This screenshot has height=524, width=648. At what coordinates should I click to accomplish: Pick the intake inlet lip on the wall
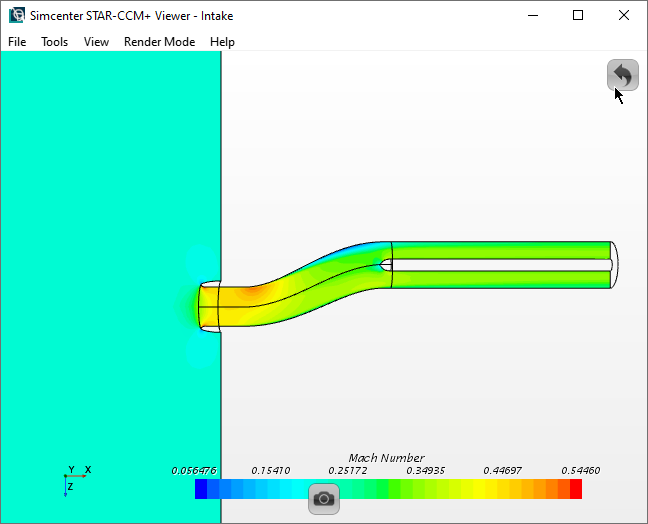click(209, 307)
